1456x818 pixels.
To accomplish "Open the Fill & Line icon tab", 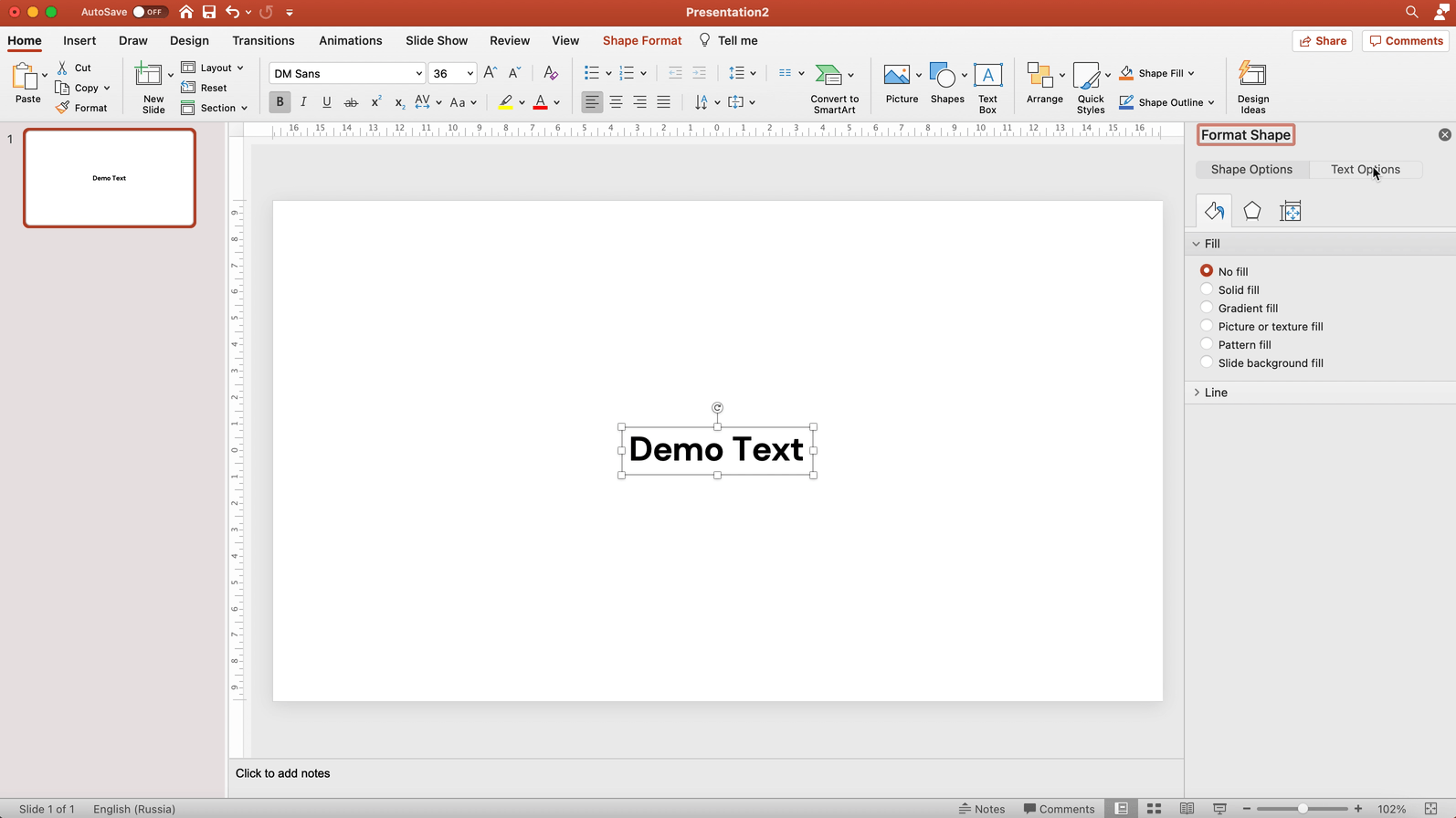I will (1214, 211).
